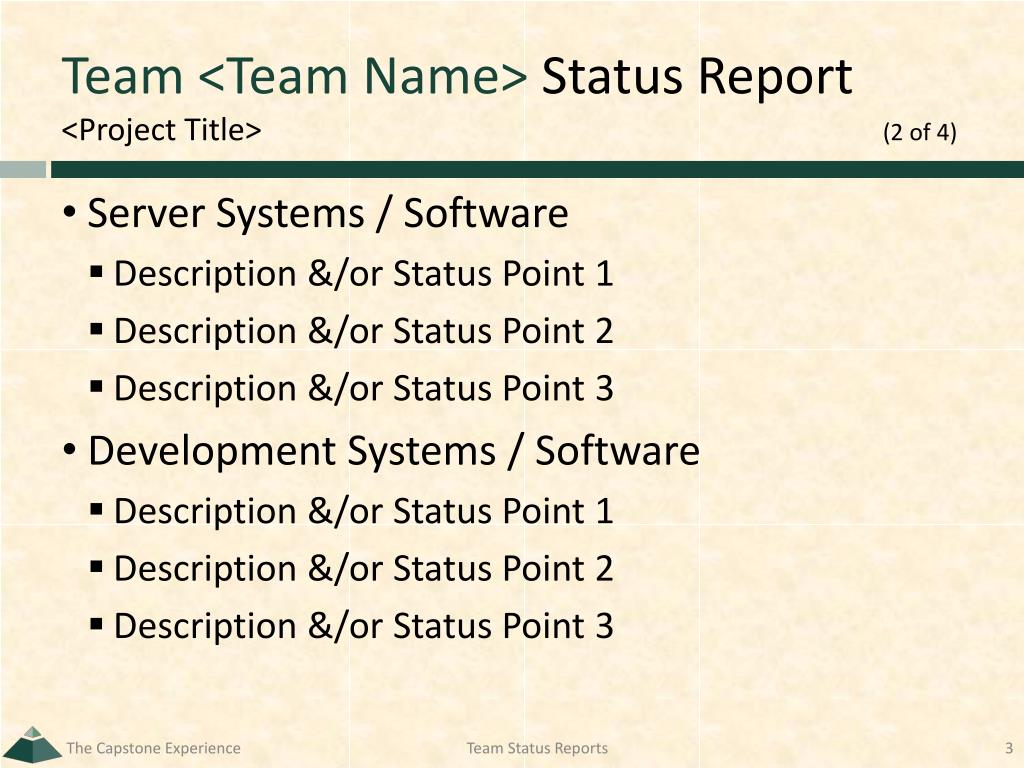Select 'Description &/or Status Point 2' under Server Systems
1024x768 pixels.
click(364, 331)
